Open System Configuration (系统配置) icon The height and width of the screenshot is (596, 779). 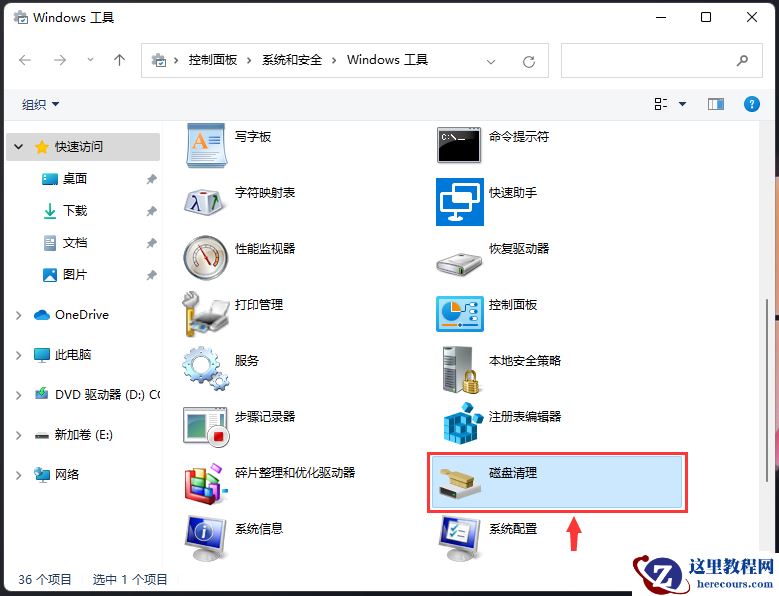(460, 537)
